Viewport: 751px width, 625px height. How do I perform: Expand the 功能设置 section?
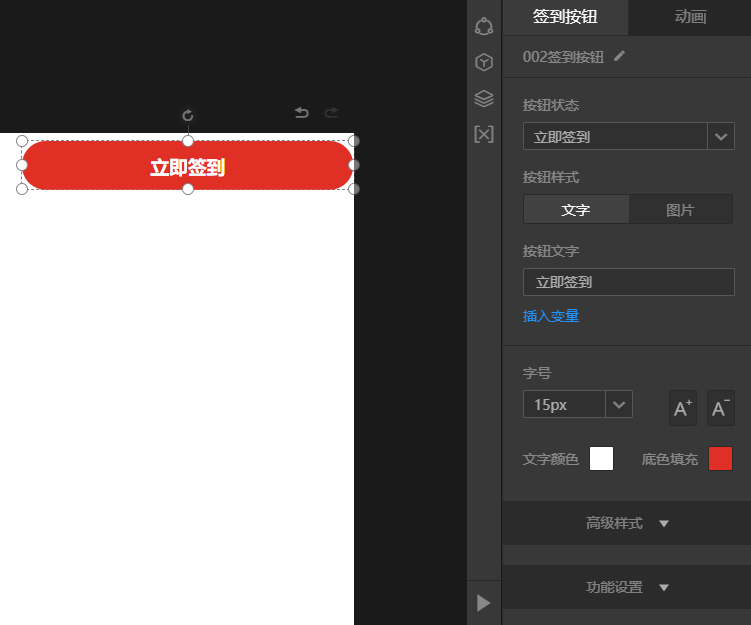click(x=626, y=587)
